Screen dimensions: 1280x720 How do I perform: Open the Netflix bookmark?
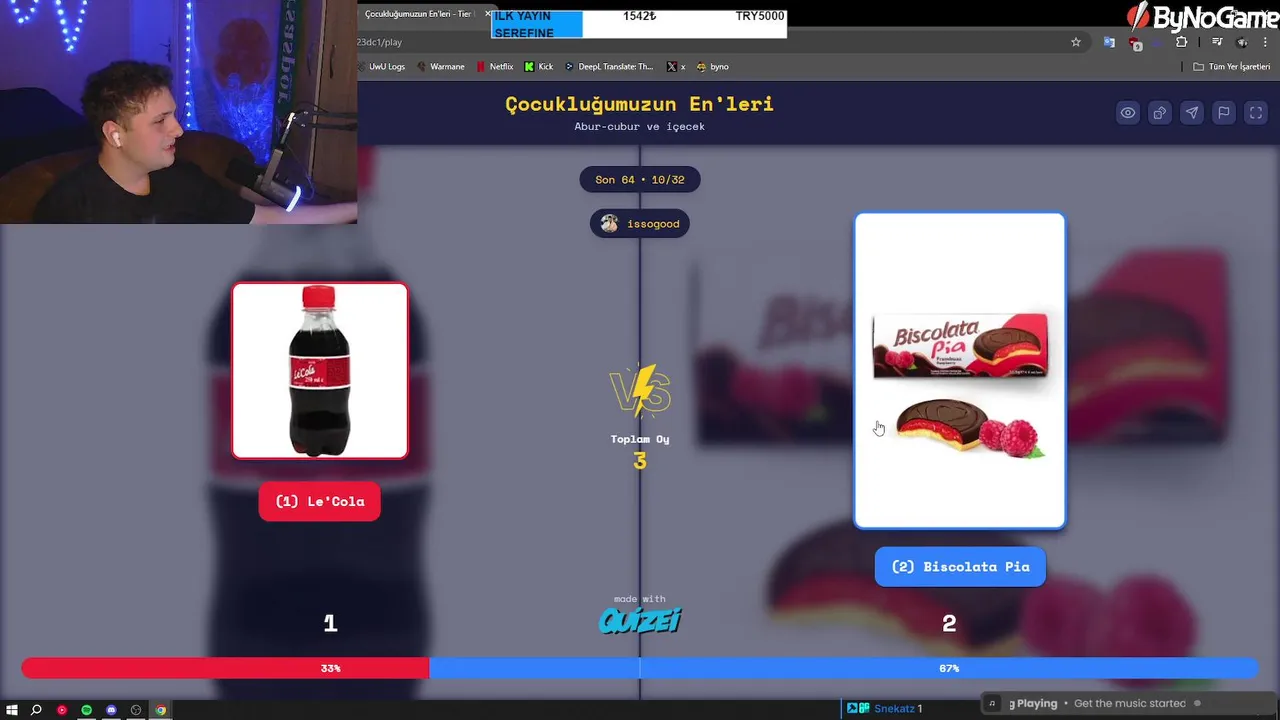(x=495, y=67)
